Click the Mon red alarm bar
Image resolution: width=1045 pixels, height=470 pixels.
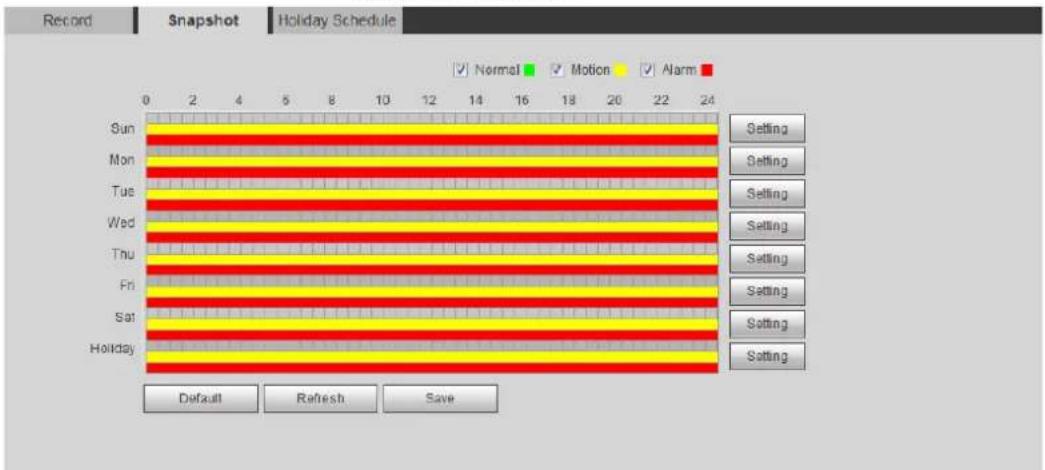point(432,173)
